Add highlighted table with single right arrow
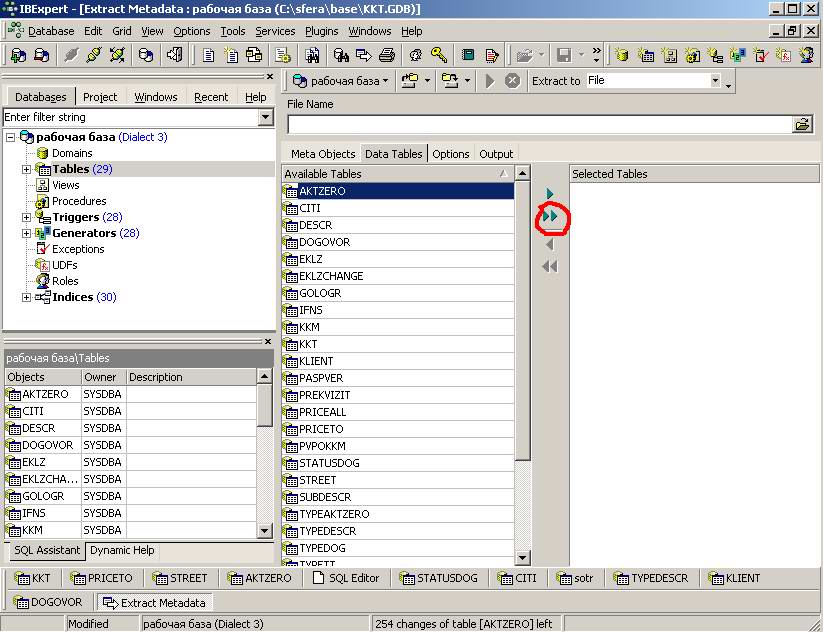This screenshot has width=823, height=632. click(x=550, y=194)
